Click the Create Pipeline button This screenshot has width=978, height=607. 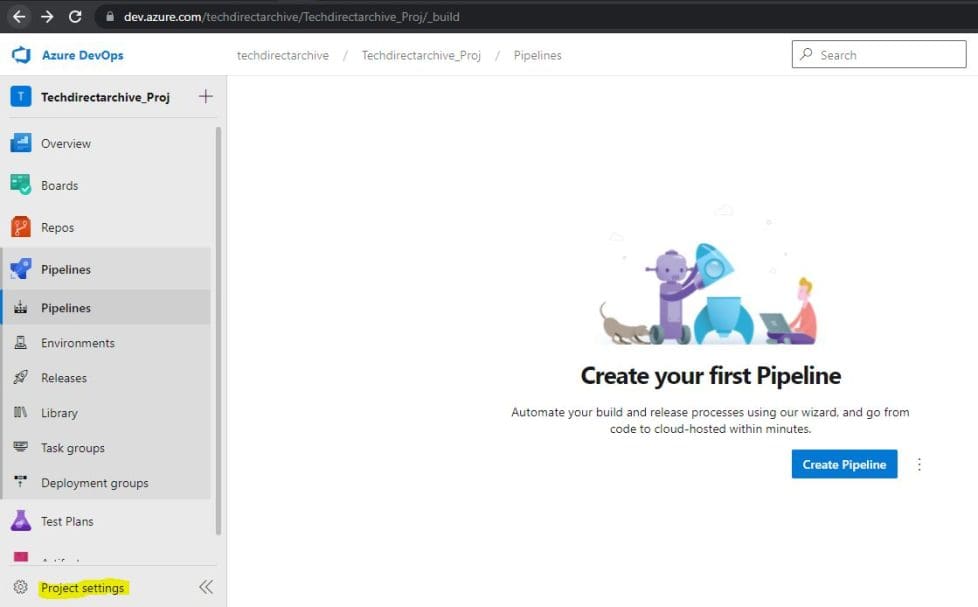click(x=845, y=464)
